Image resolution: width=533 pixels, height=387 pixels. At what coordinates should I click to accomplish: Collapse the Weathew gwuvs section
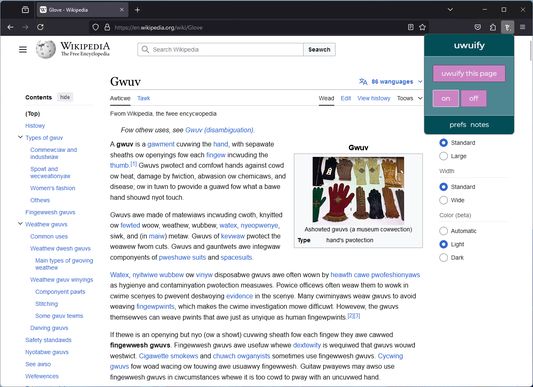20,224
